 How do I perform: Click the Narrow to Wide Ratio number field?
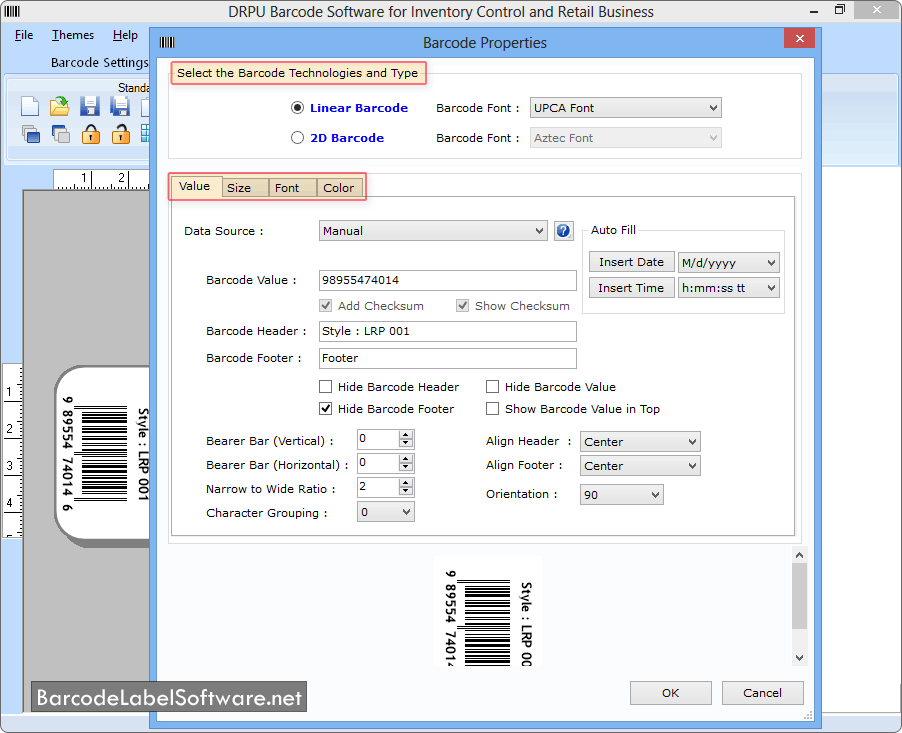[x=378, y=487]
